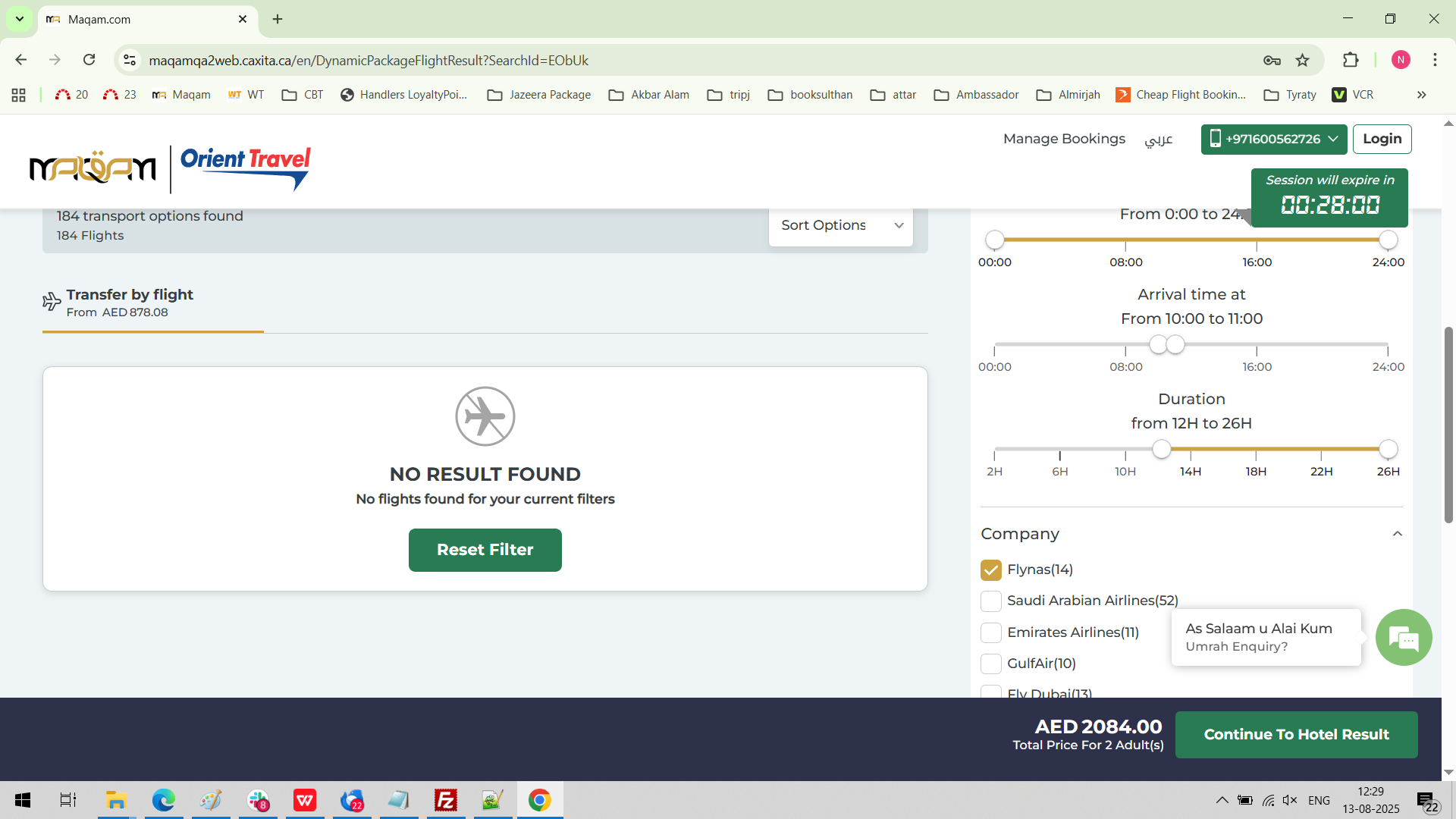Open the Chrome profile avatar N

click(1401, 60)
